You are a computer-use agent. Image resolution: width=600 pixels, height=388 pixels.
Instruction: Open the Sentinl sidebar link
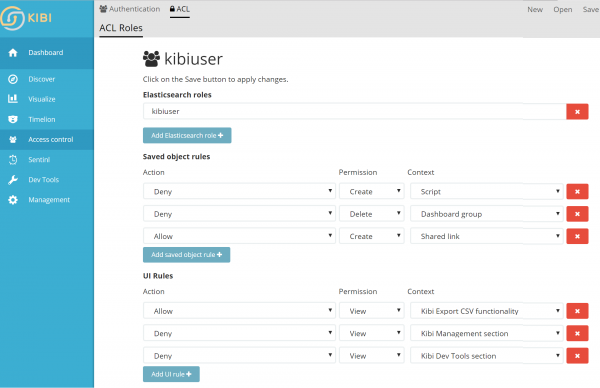click(39, 160)
